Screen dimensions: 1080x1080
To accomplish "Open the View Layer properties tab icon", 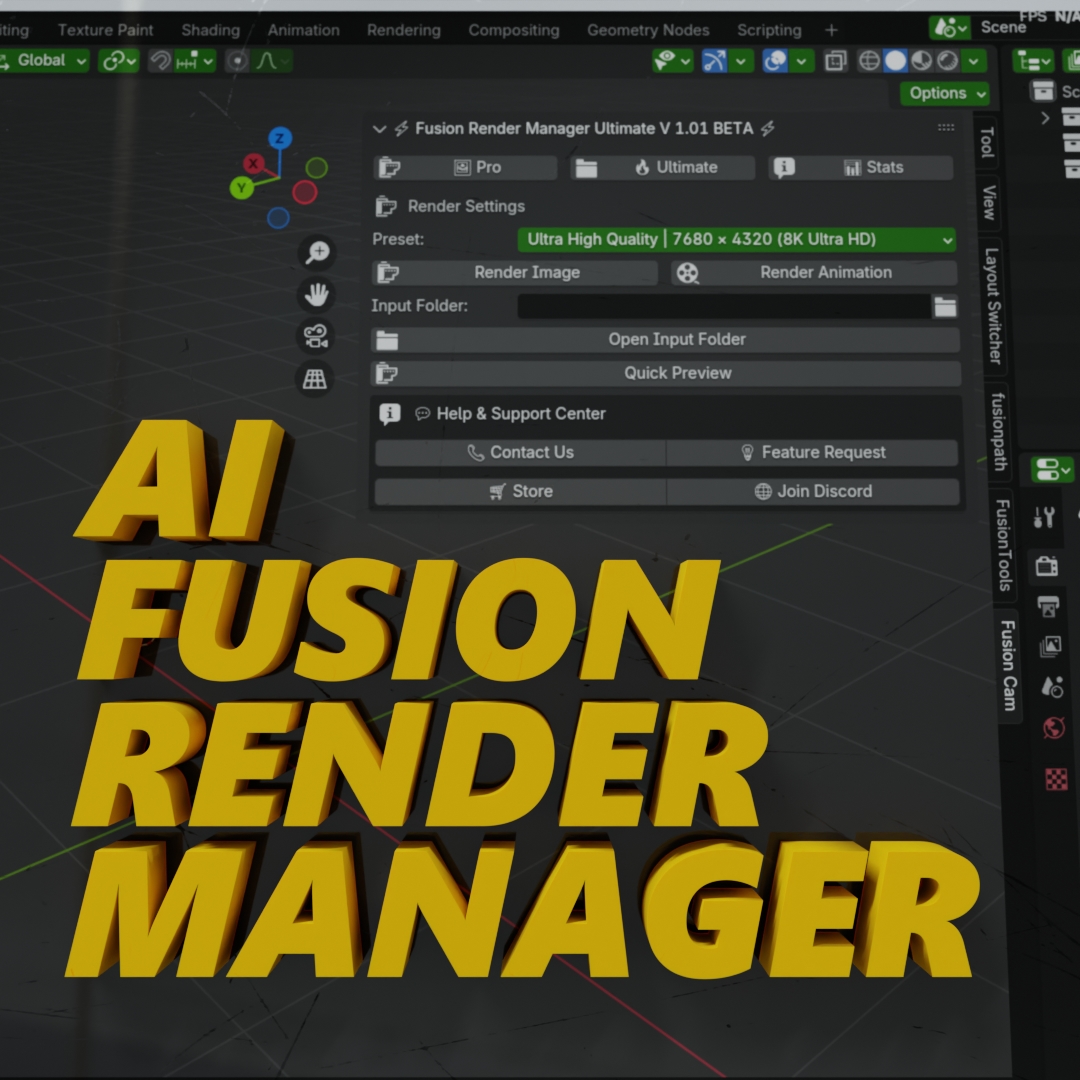I will pyautogui.click(x=1051, y=646).
